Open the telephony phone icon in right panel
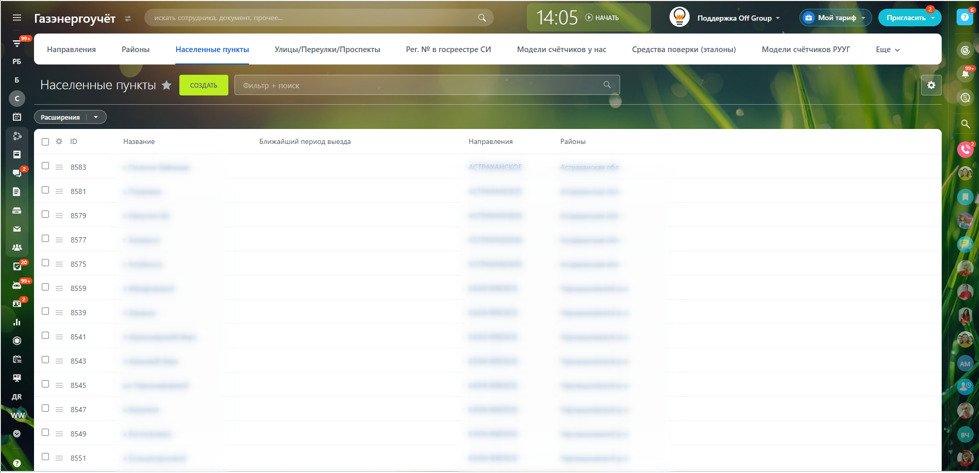Image resolution: width=979 pixels, height=473 pixels. 965,149
